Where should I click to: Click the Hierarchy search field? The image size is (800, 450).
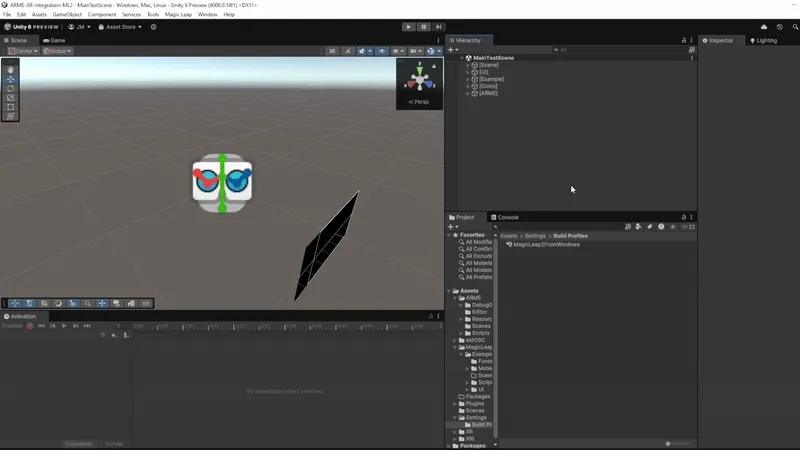click(x=619, y=50)
